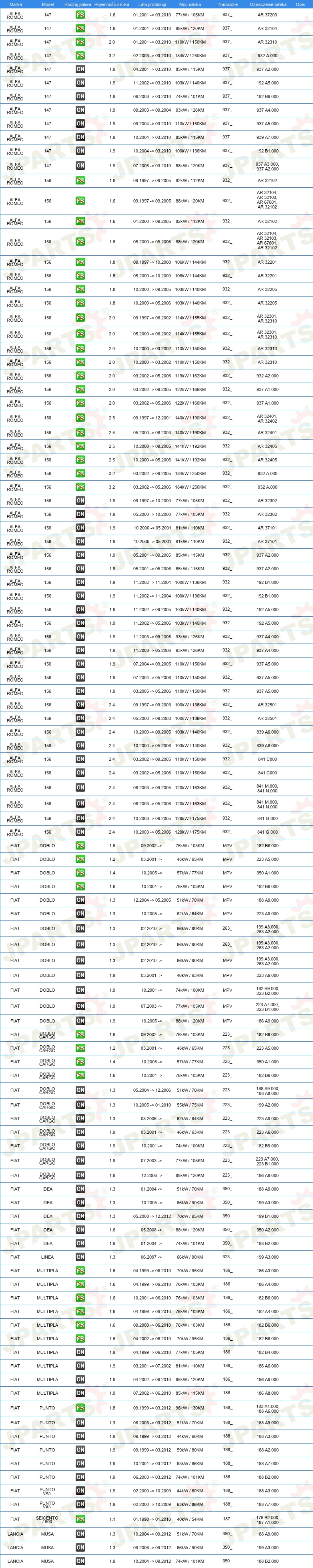Click ON icon in MULTIPLA 186 A8.000 row
Screen dimensions: 313x1568
click(x=80, y=1393)
